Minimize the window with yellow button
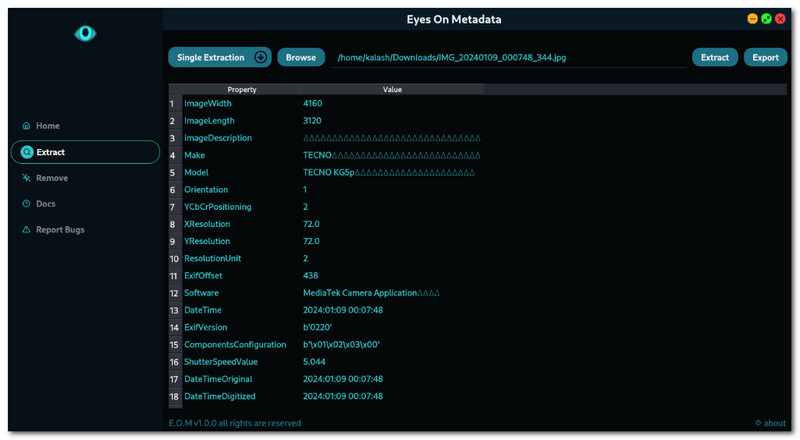Screen dimensions: 800x440 (x=752, y=19)
